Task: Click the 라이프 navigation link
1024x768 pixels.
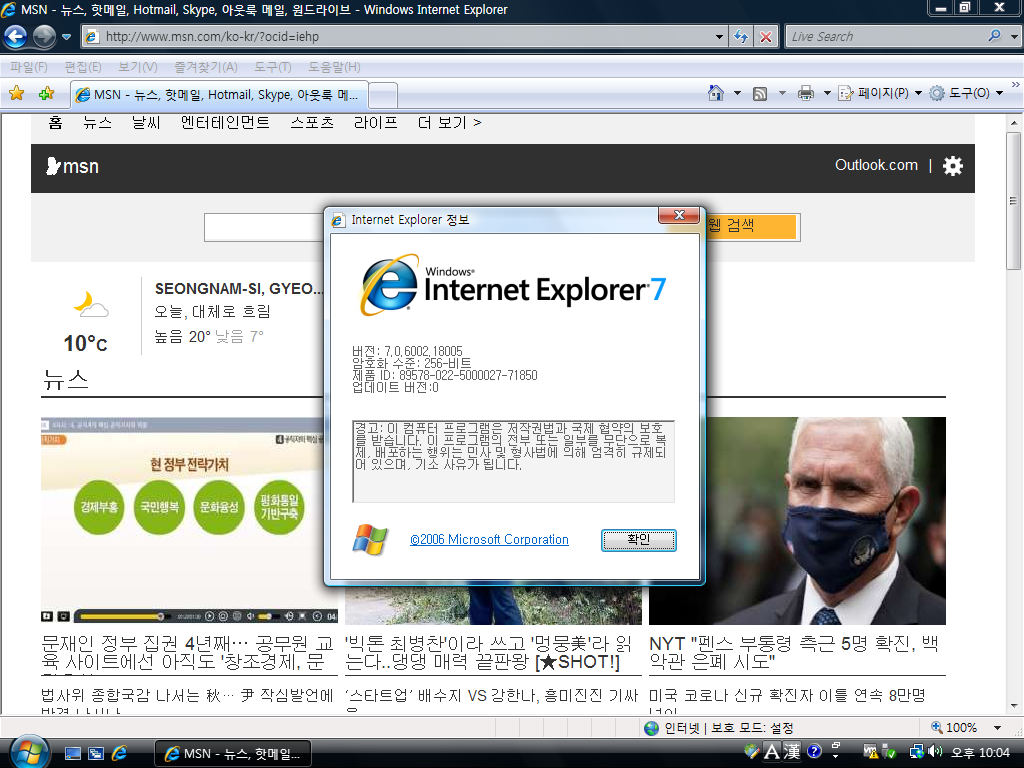Action: [376, 122]
